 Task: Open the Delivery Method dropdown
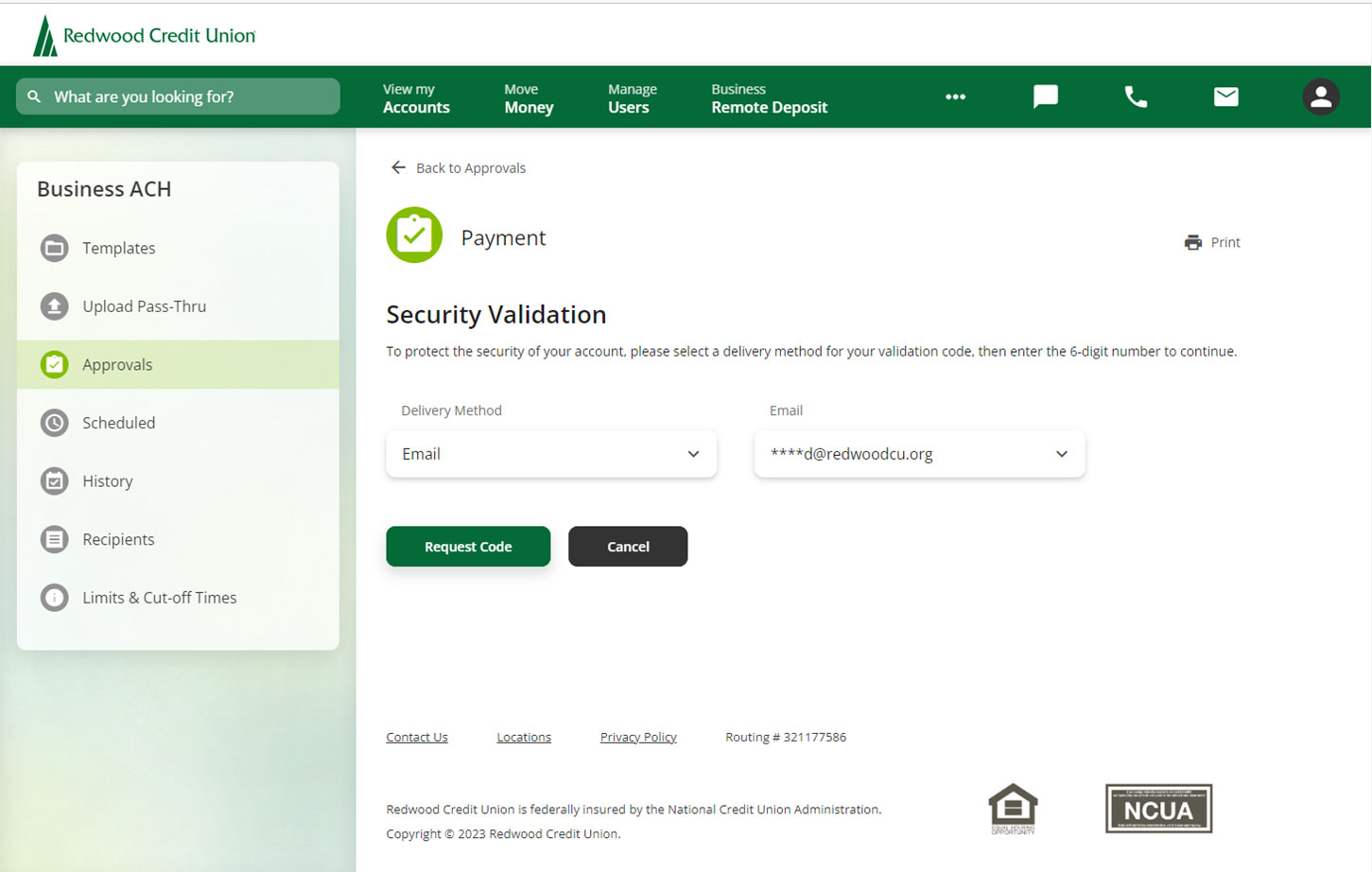[551, 454]
